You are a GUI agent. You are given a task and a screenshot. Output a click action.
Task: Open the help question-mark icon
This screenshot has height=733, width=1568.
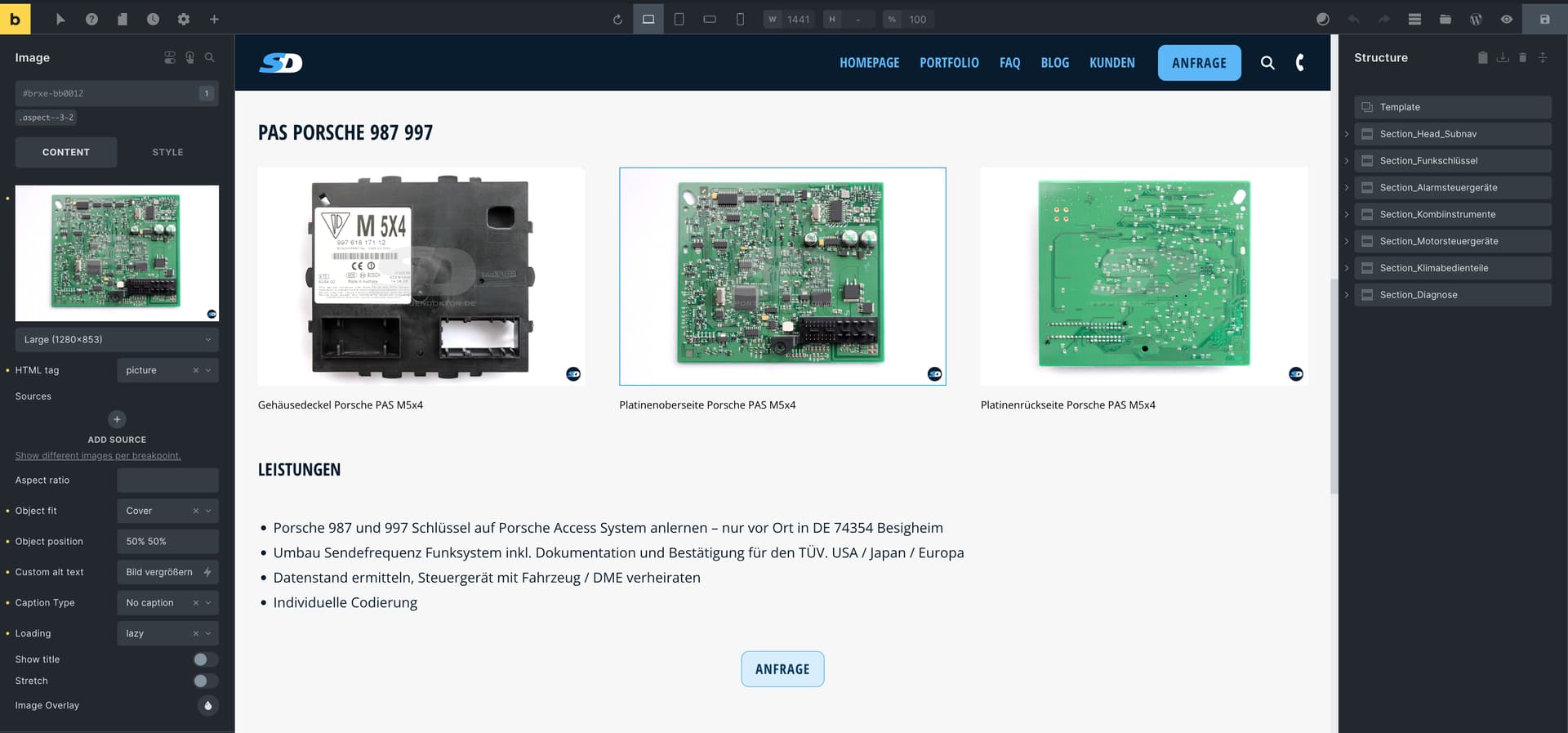(91, 19)
